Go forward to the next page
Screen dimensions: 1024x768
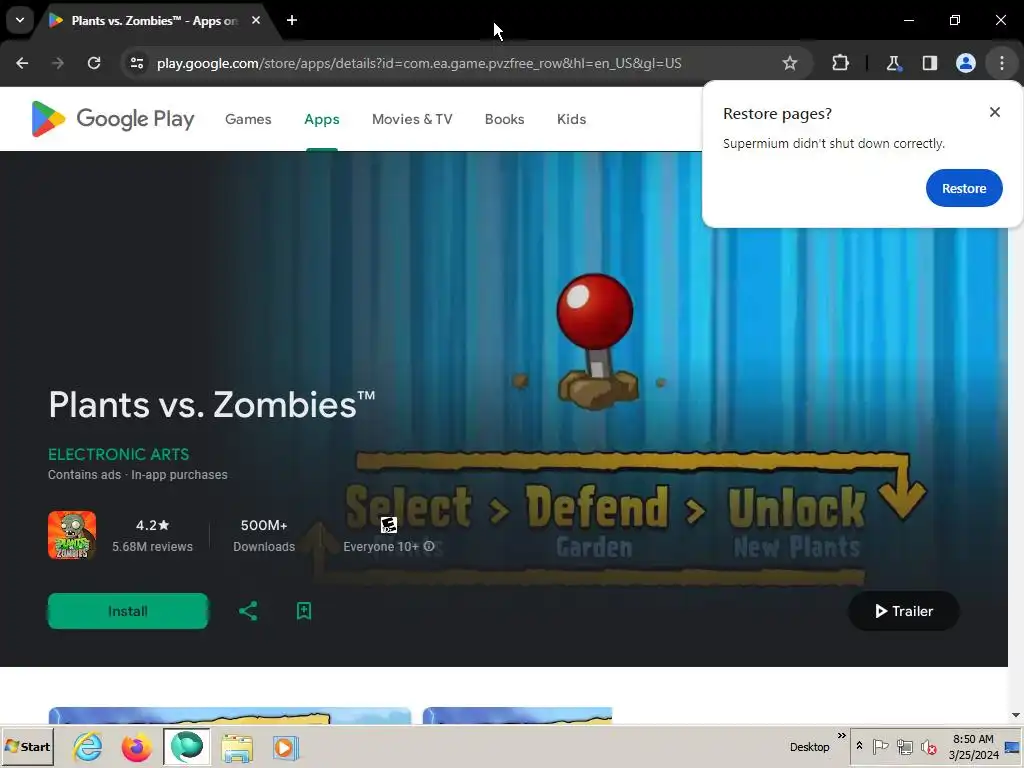coord(58,63)
